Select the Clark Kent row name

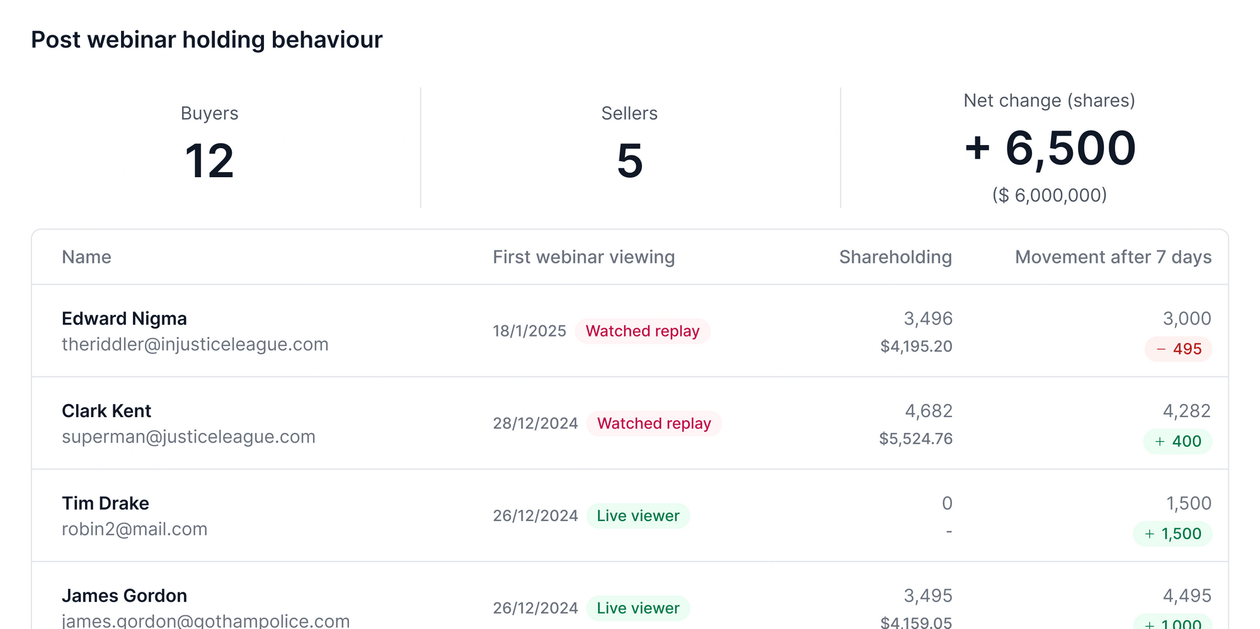click(x=107, y=411)
